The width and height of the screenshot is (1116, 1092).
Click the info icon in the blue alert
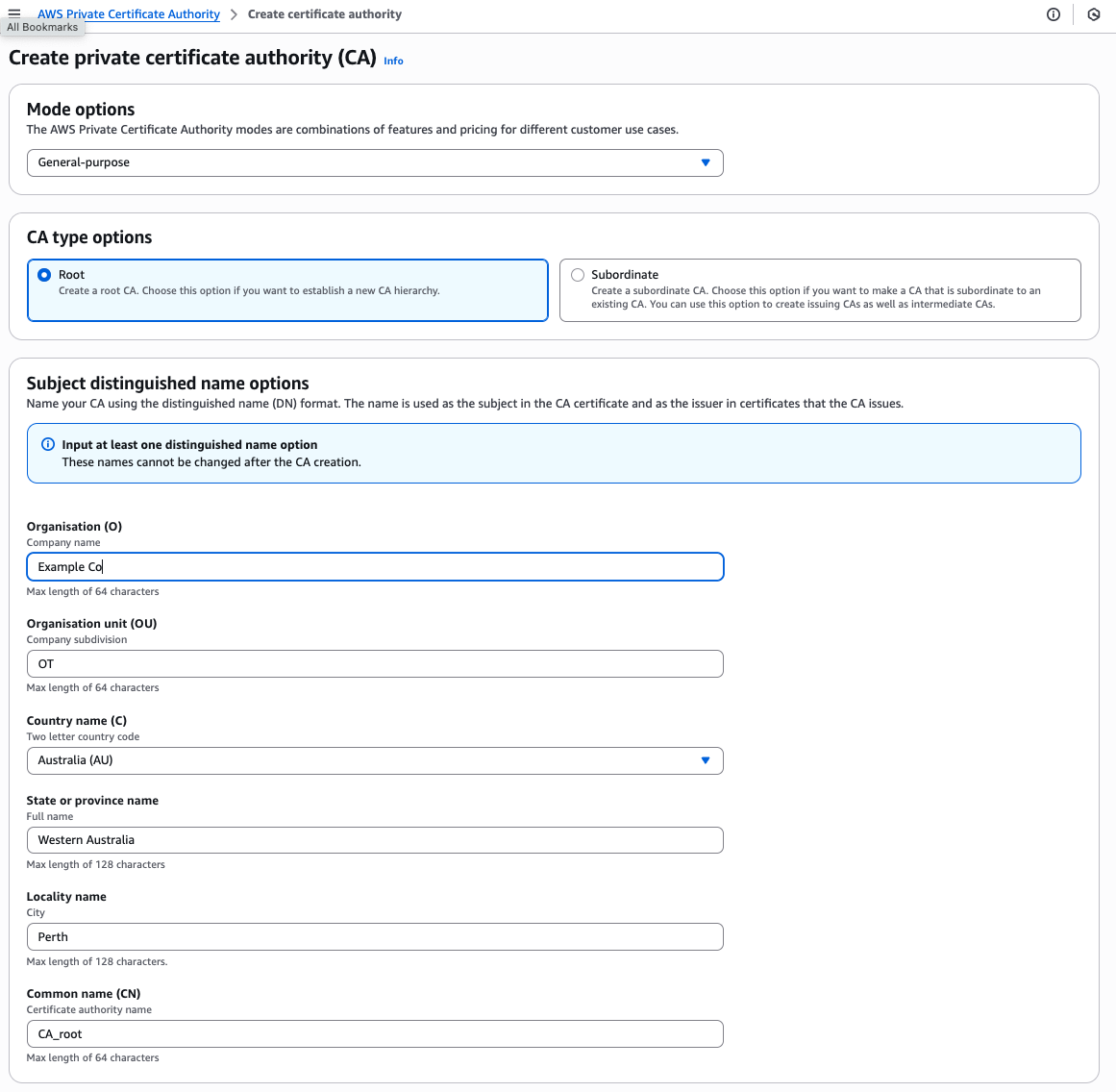(x=48, y=444)
